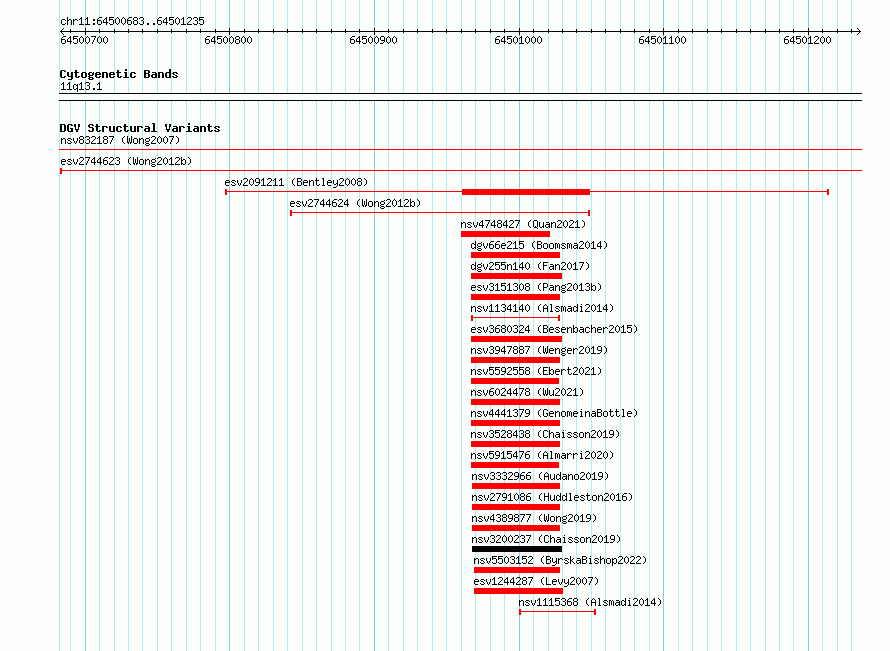Screen dimensions: 890x651
Task: Select esv3151308 (Pang2013b) label
Action: tap(536, 287)
